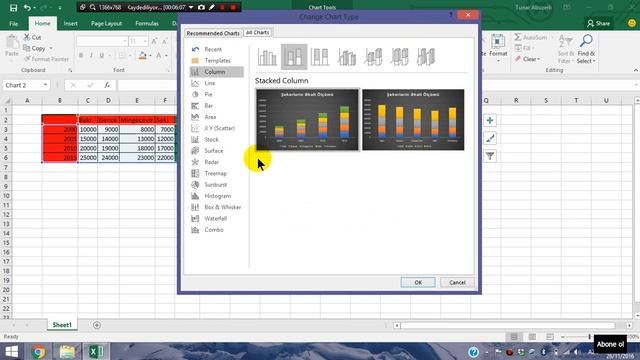Select the Sheet1 worksheet tab
The height and width of the screenshot is (360, 640).
click(62, 325)
